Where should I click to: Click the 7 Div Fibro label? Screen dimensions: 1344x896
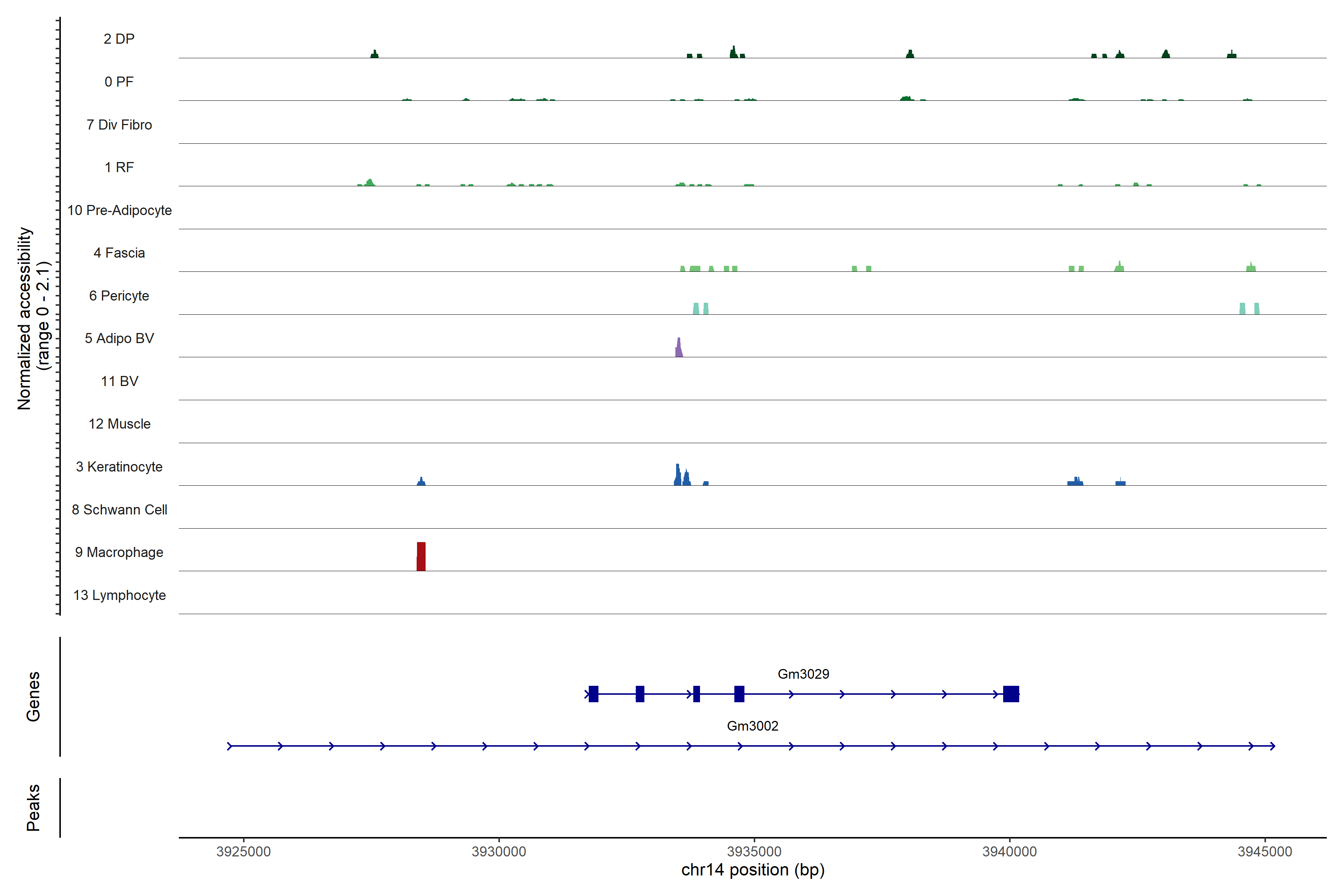click(x=119, y=125)
